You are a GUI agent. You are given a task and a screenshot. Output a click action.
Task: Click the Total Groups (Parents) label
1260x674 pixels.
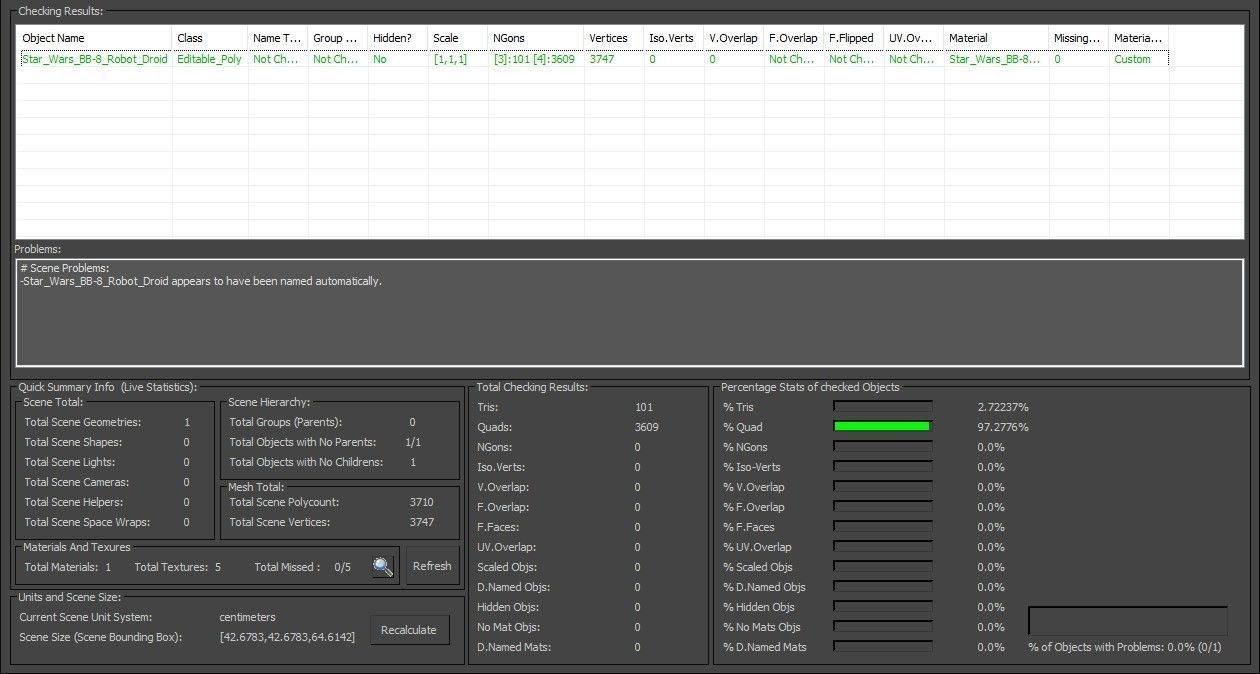coord(285,422)
